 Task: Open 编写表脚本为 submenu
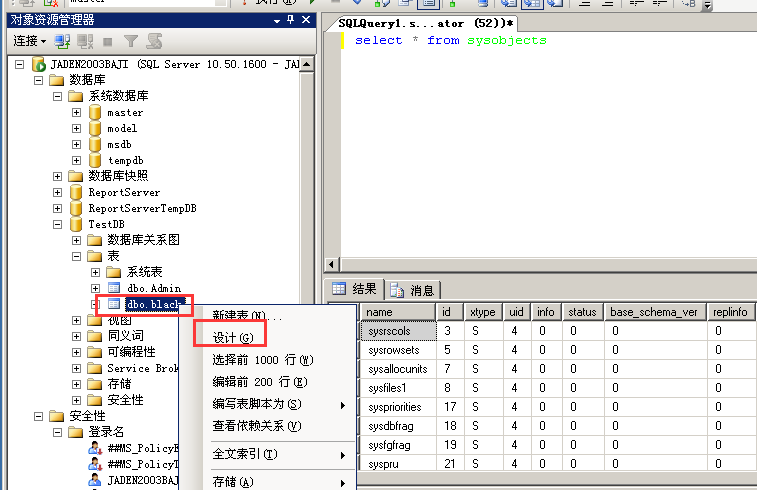point(268,404)
